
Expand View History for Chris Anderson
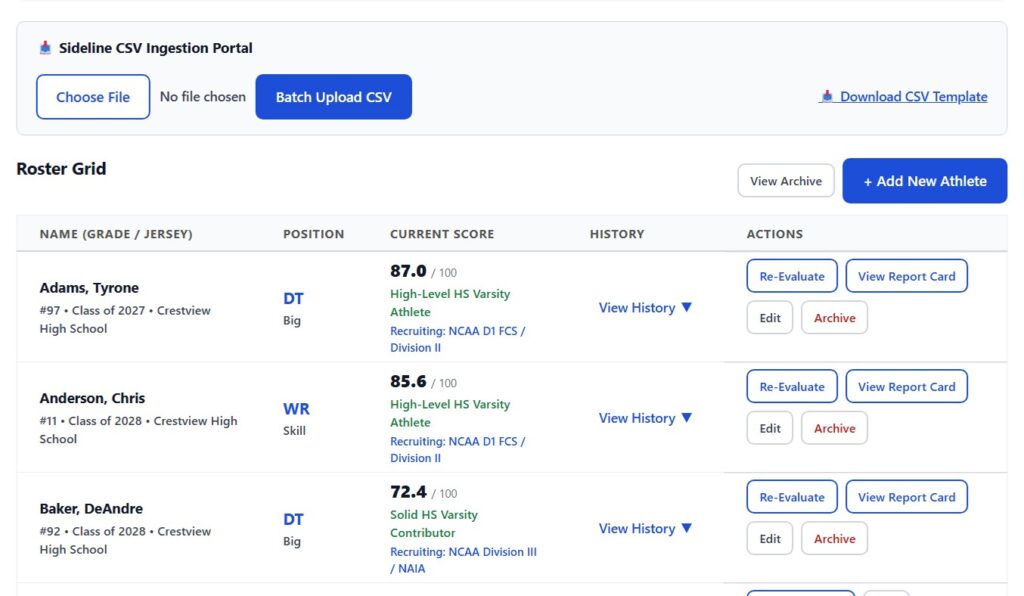(x=645, y=418)
